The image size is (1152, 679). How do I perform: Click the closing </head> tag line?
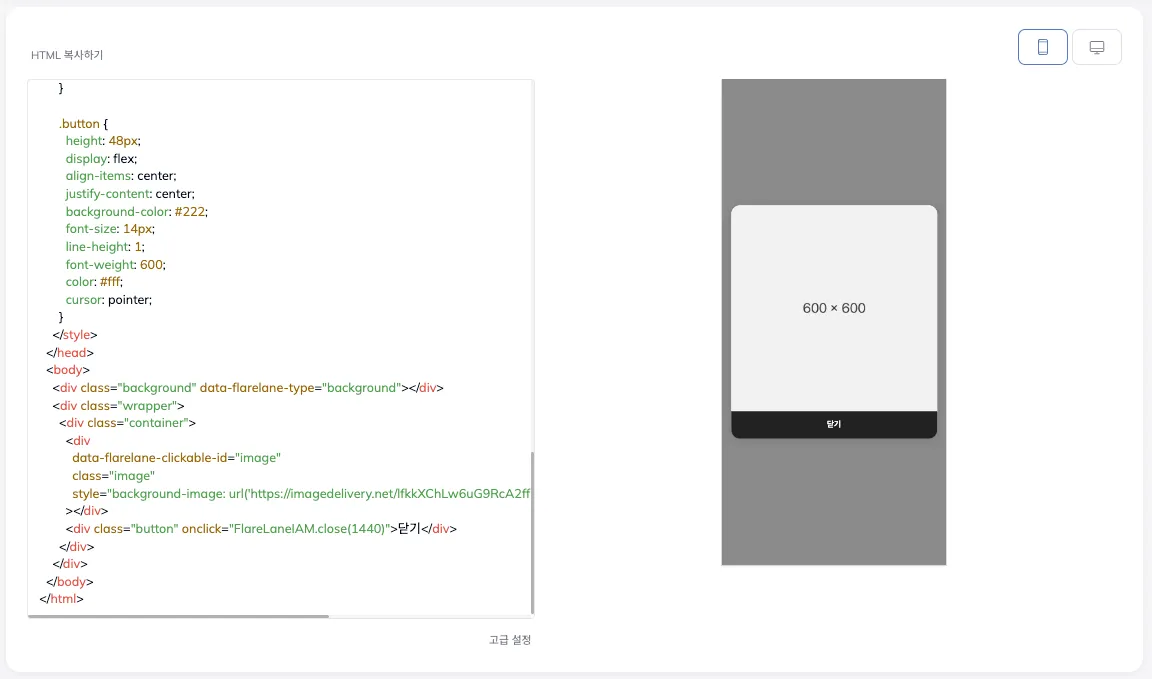[70, 353]
